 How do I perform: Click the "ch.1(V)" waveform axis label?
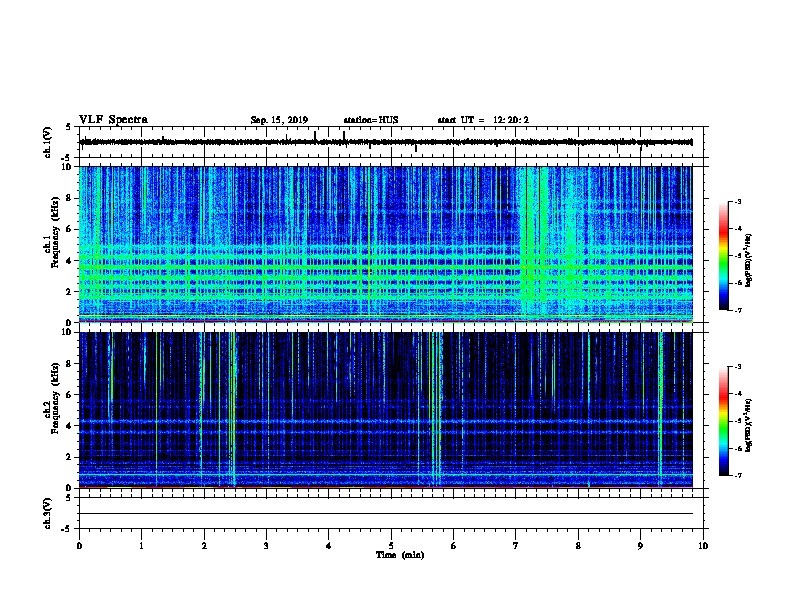point(48,142)
